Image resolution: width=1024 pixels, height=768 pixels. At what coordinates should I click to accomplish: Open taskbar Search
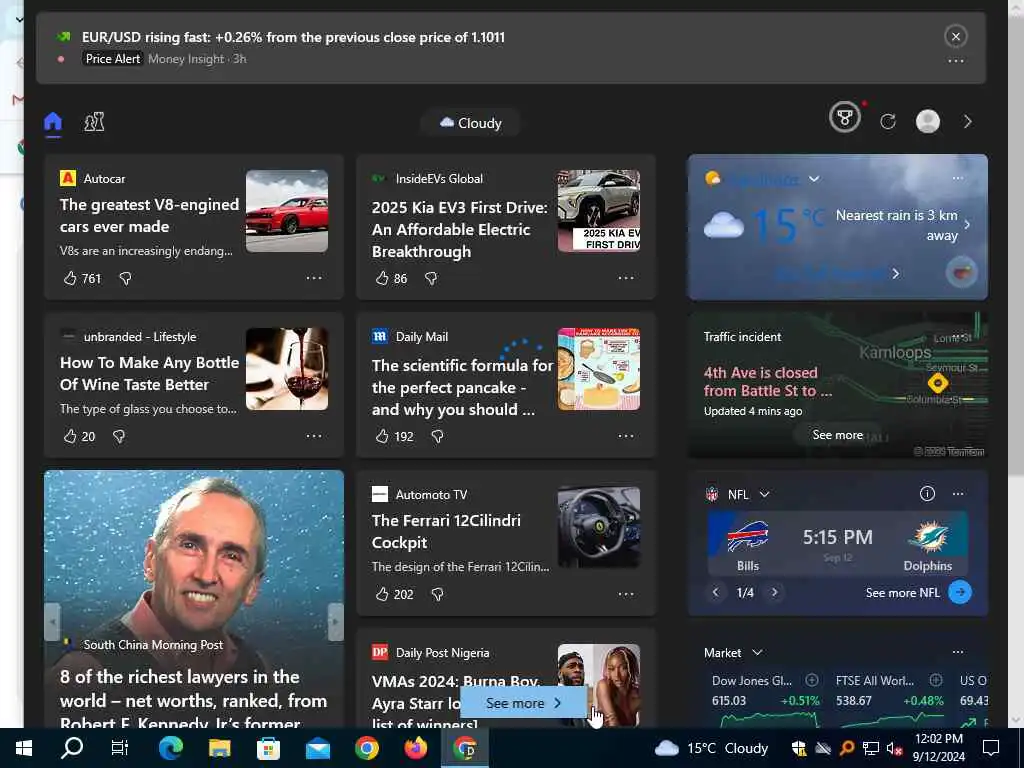click(72, 748)
